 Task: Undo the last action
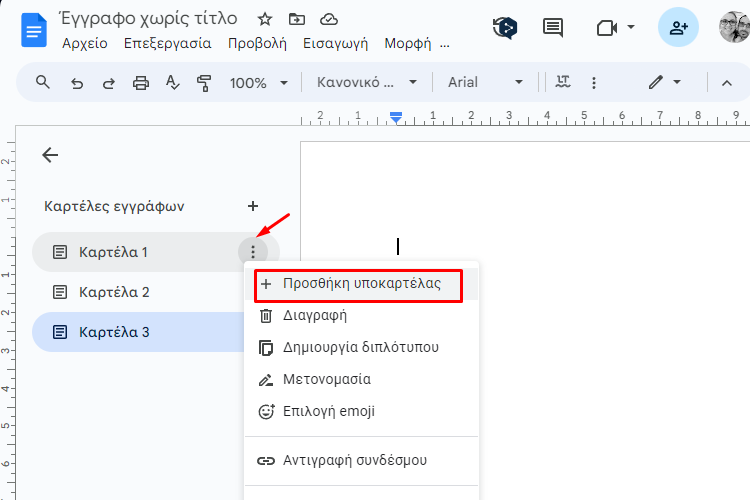click(x=77, y=82)
